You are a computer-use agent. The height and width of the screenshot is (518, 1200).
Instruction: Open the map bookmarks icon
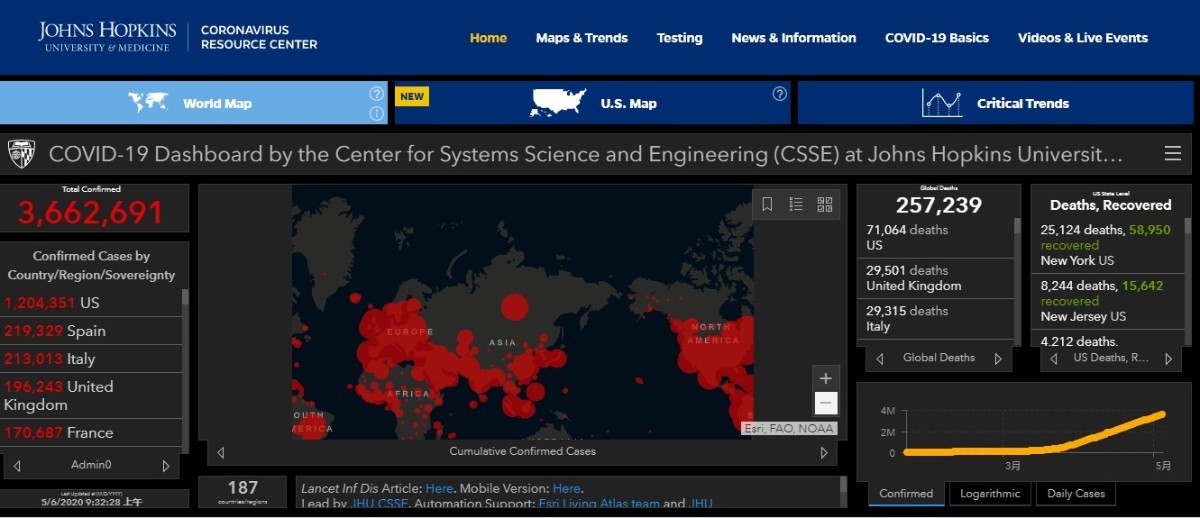pyautogui.click(x=768, y=204)
